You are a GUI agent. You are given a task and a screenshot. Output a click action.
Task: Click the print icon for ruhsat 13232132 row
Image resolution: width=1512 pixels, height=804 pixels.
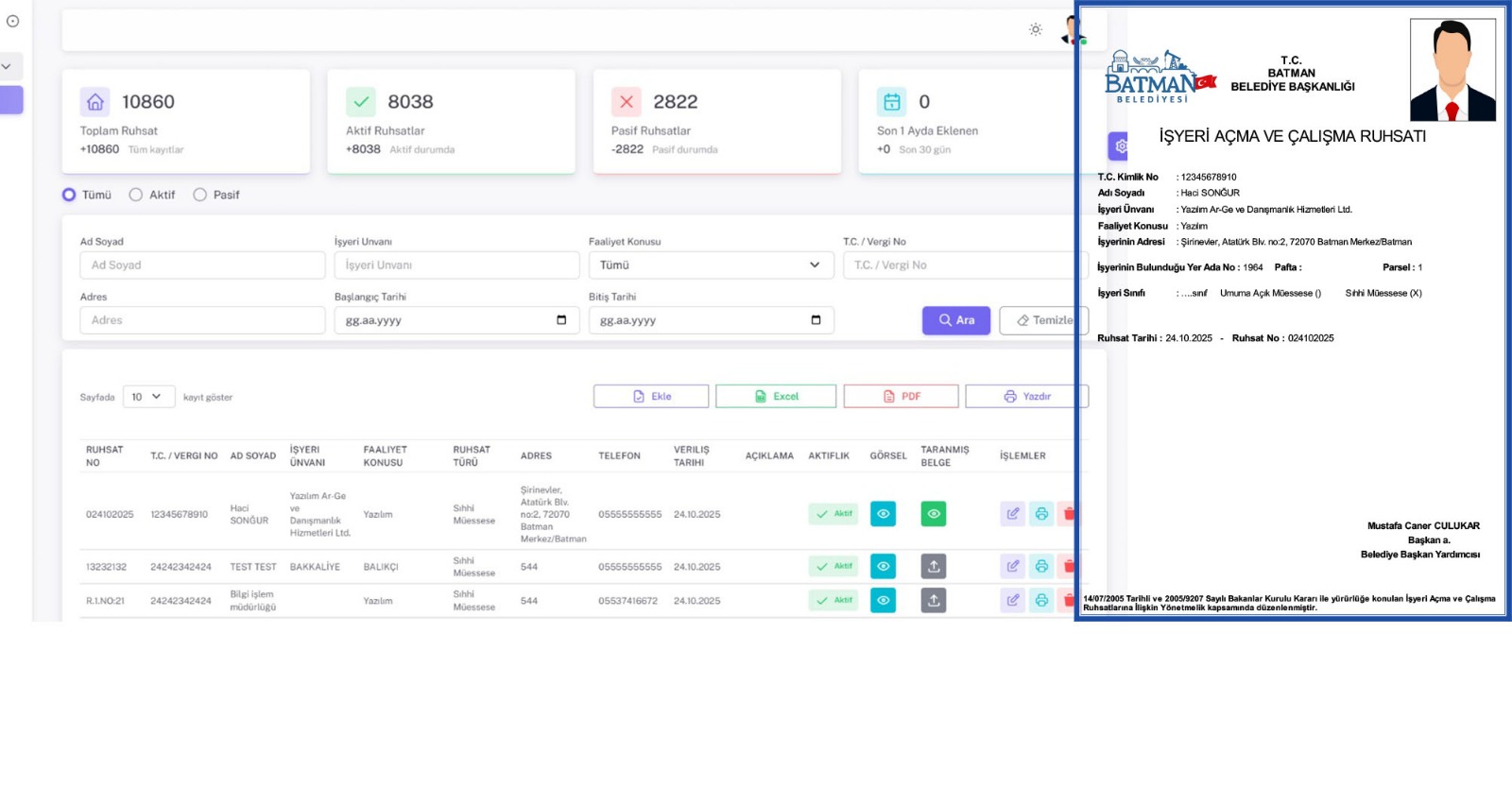1040,567
